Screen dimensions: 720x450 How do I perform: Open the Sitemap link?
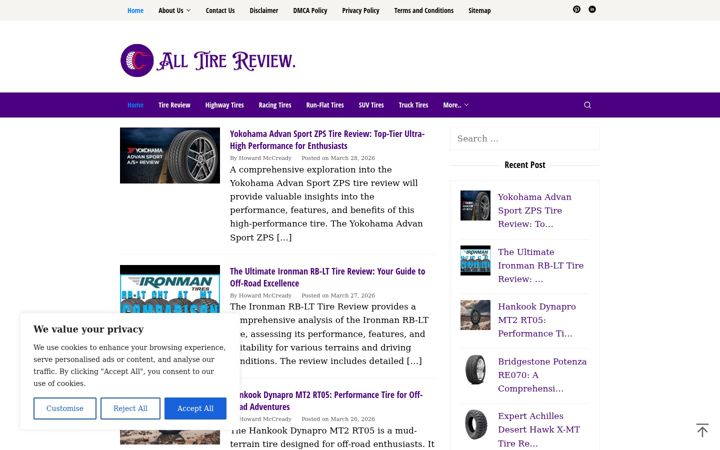tap(479, 11)
